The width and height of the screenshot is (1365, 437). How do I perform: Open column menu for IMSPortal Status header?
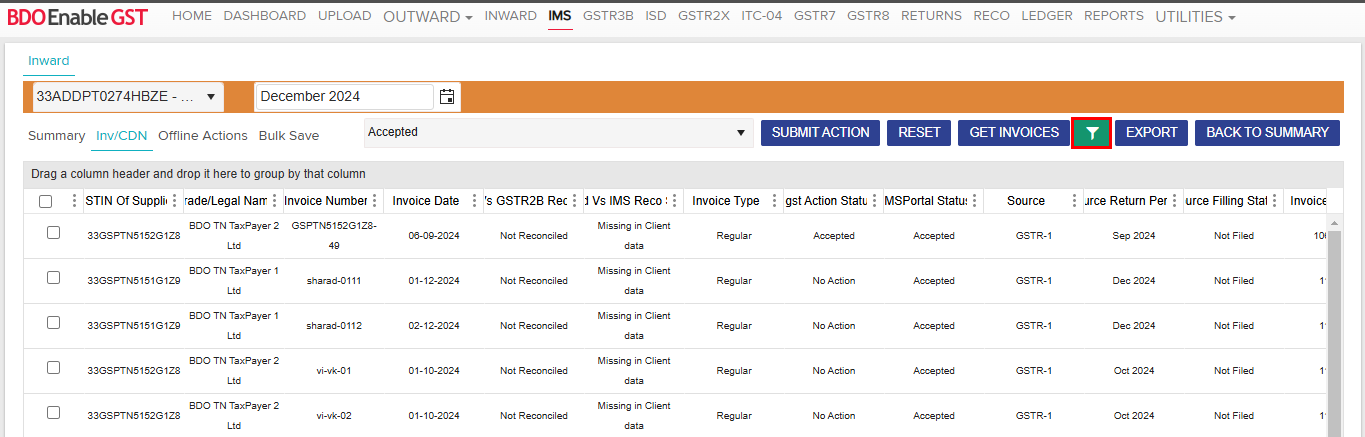click(975, 201)
